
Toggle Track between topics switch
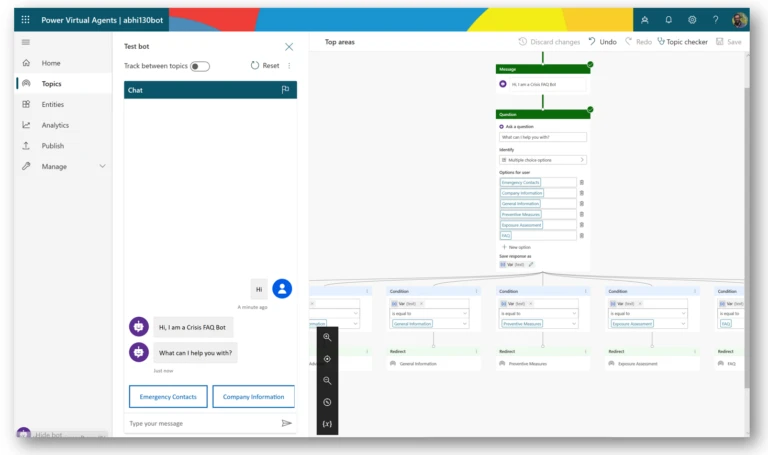pyautogui.click(x=200, y=66)
